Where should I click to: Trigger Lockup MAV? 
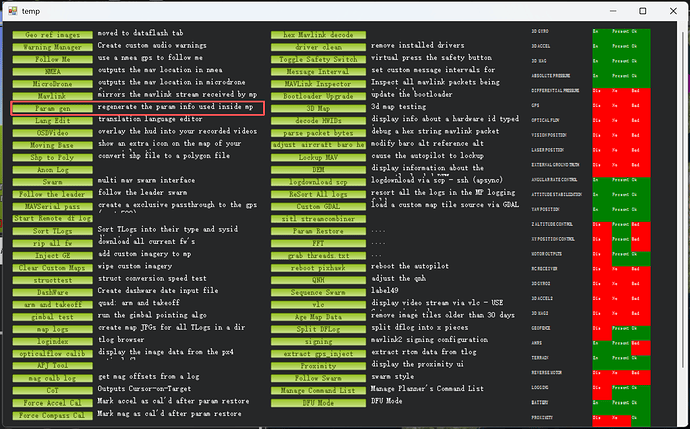(318, 158)
